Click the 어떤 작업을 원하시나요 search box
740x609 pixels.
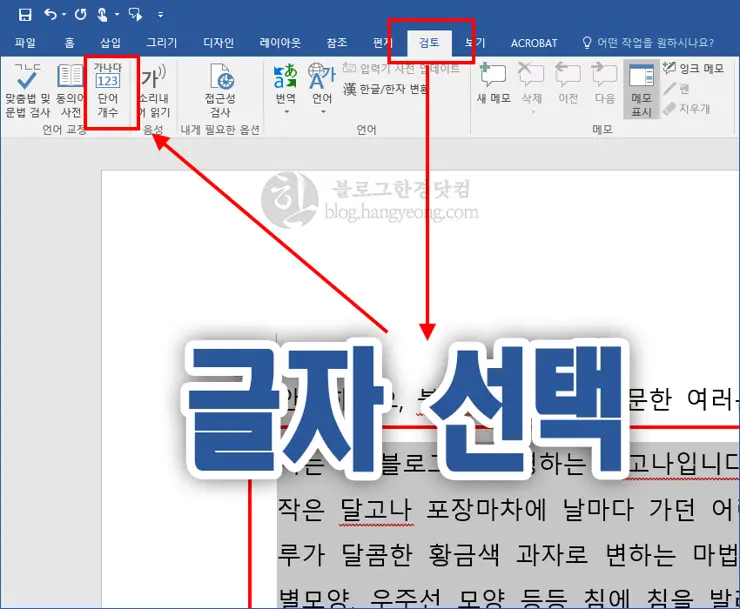[x=648, y=43]
